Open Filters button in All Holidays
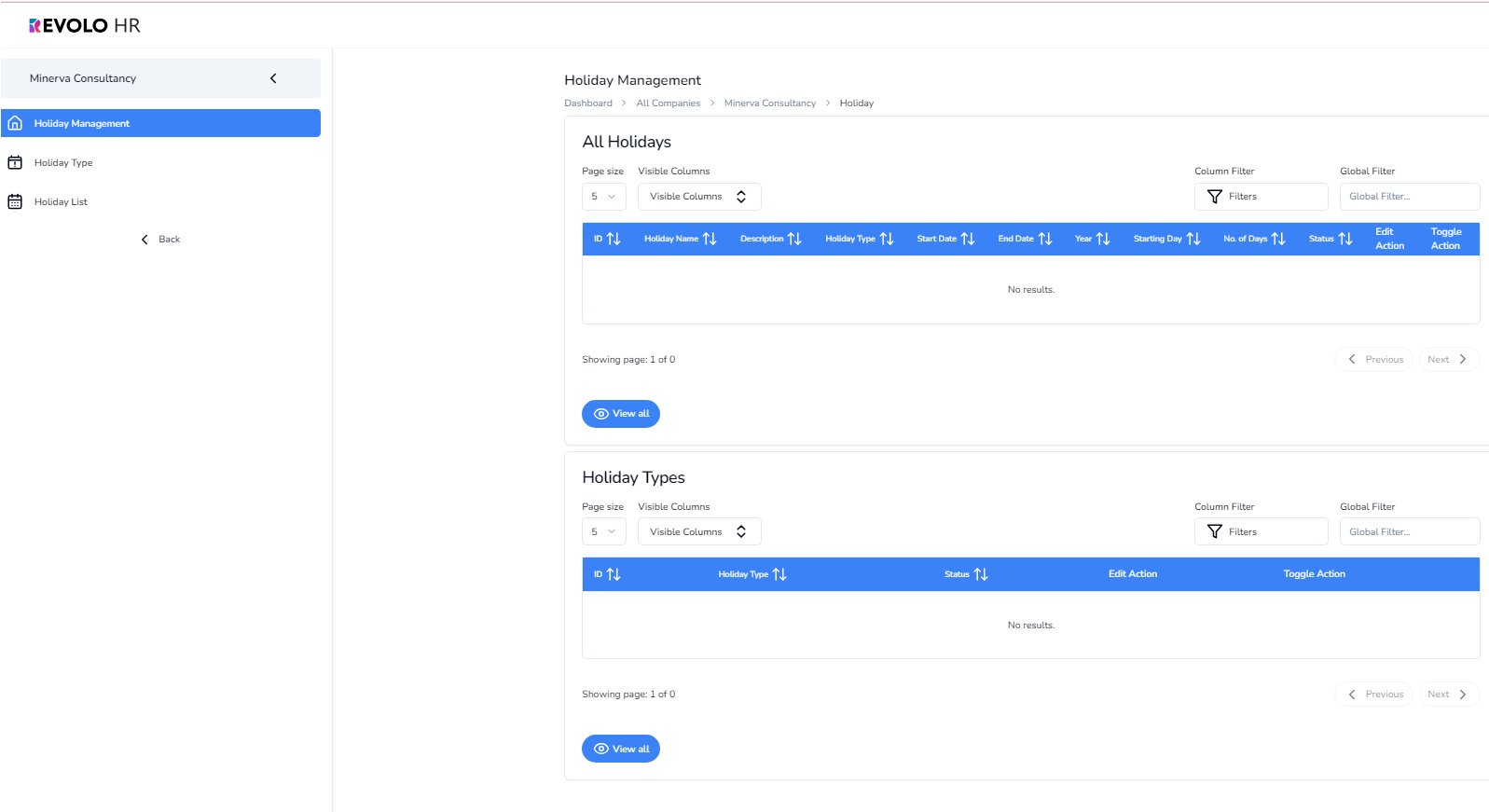Screen dimensions: 1489x812 coord(1261,197)
